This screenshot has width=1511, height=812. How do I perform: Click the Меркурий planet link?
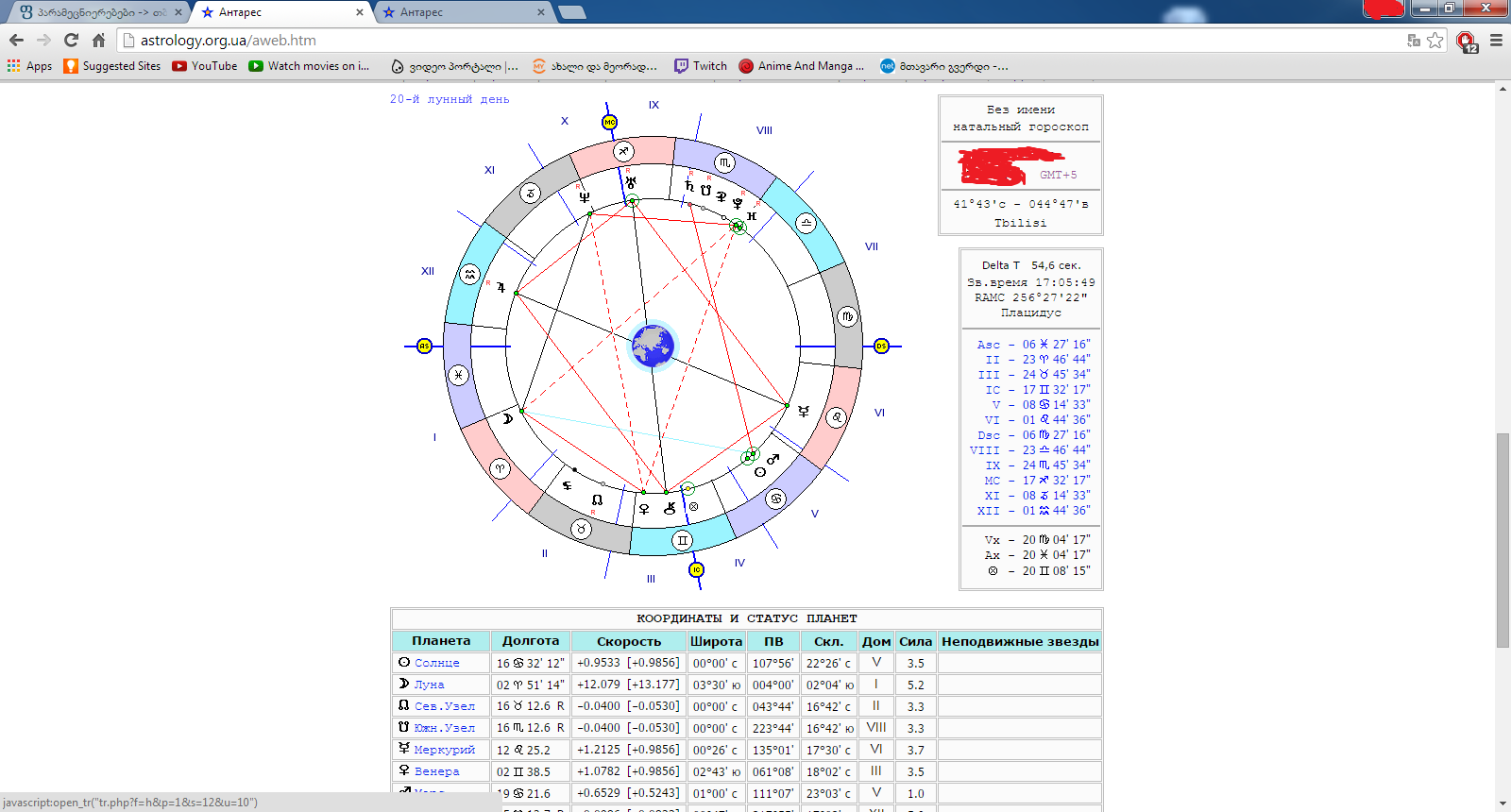click(x=444, y=750)
